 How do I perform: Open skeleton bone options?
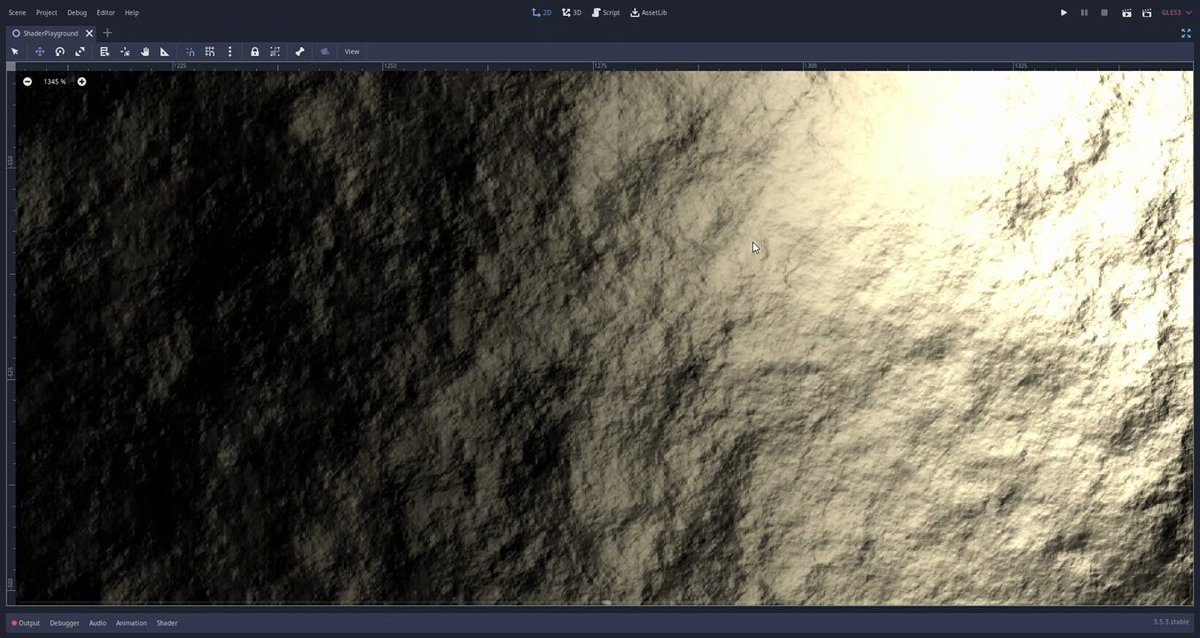coord(299,51)
